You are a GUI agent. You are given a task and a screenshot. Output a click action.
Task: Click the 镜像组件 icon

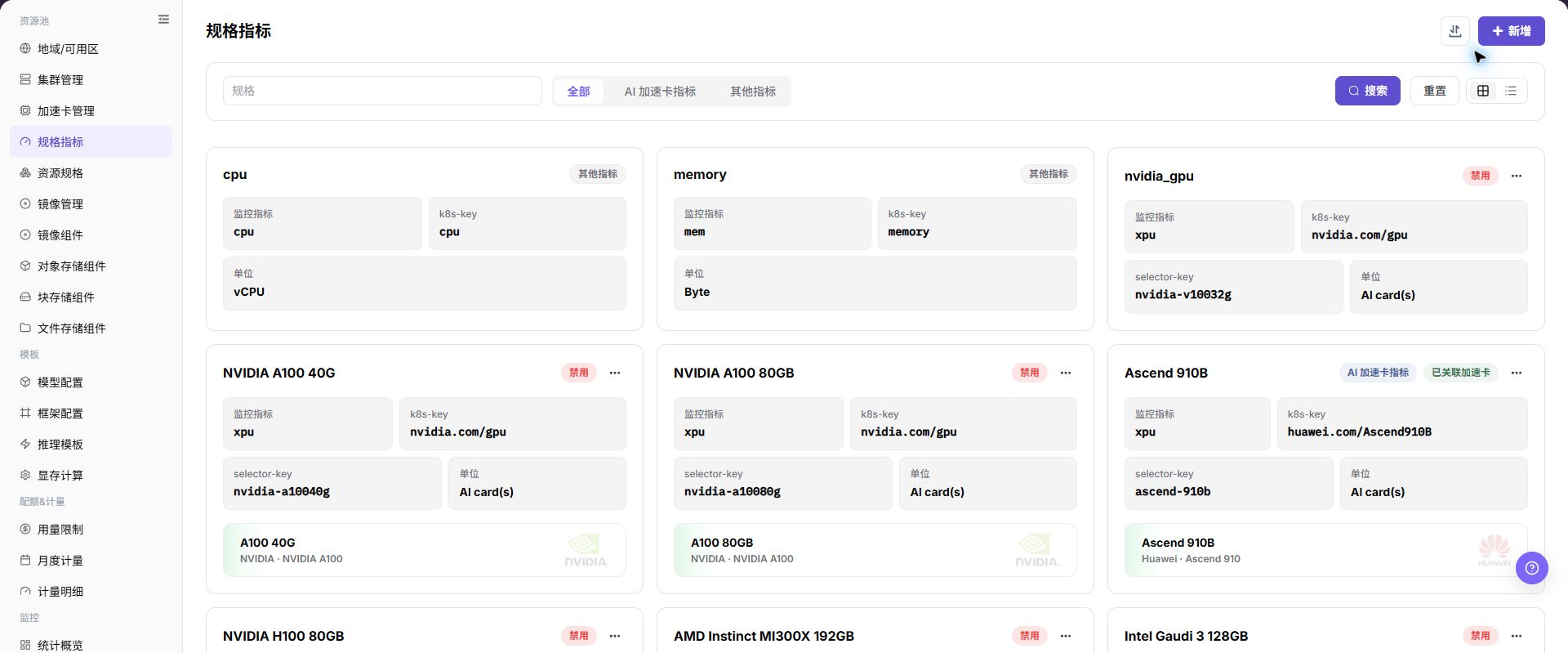pos(25,235)
